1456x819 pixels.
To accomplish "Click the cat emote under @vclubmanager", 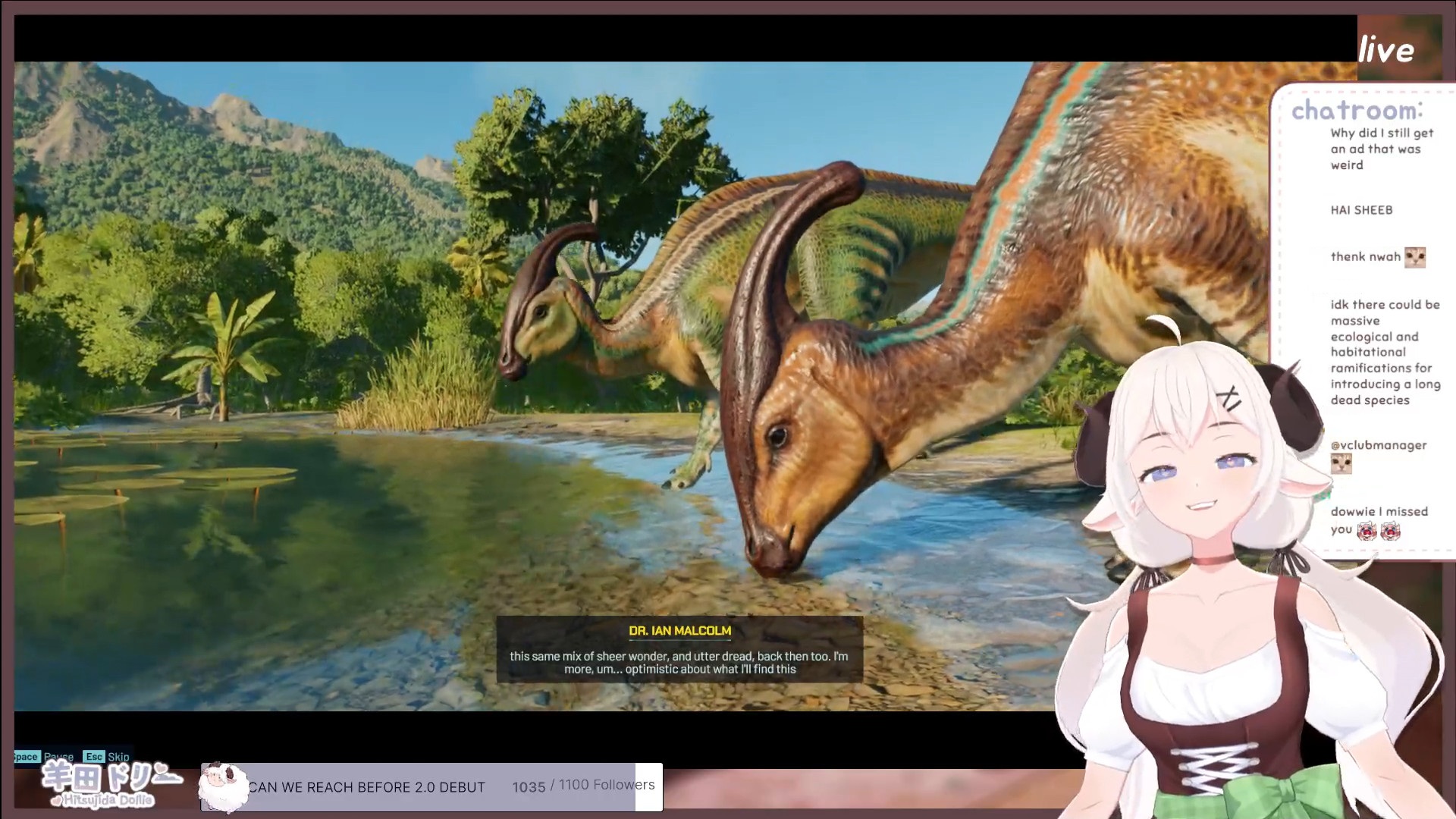I will pyautogui.click(x=1341, y=463).
